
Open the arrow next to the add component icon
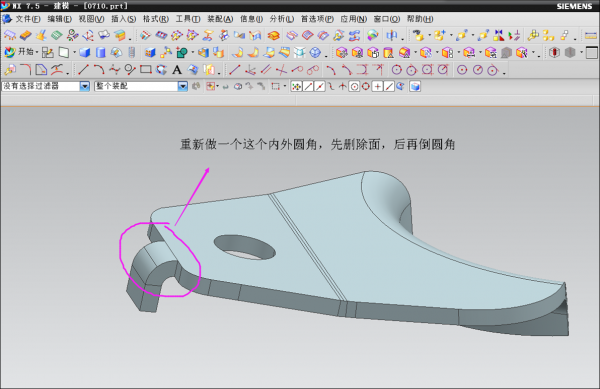pyautogui.click(x=451, y=36)
